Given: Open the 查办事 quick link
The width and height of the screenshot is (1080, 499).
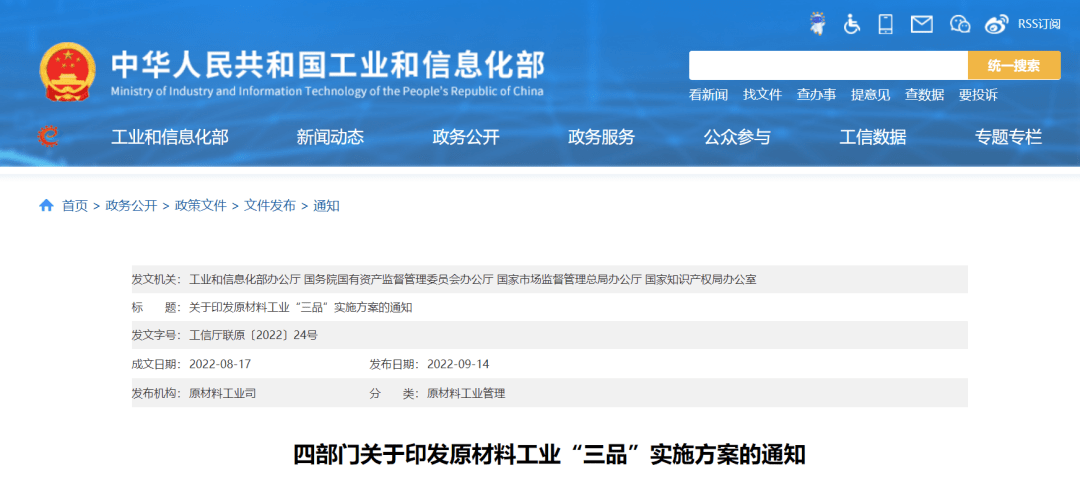Looking at the screenshot, I should [816, 95].
